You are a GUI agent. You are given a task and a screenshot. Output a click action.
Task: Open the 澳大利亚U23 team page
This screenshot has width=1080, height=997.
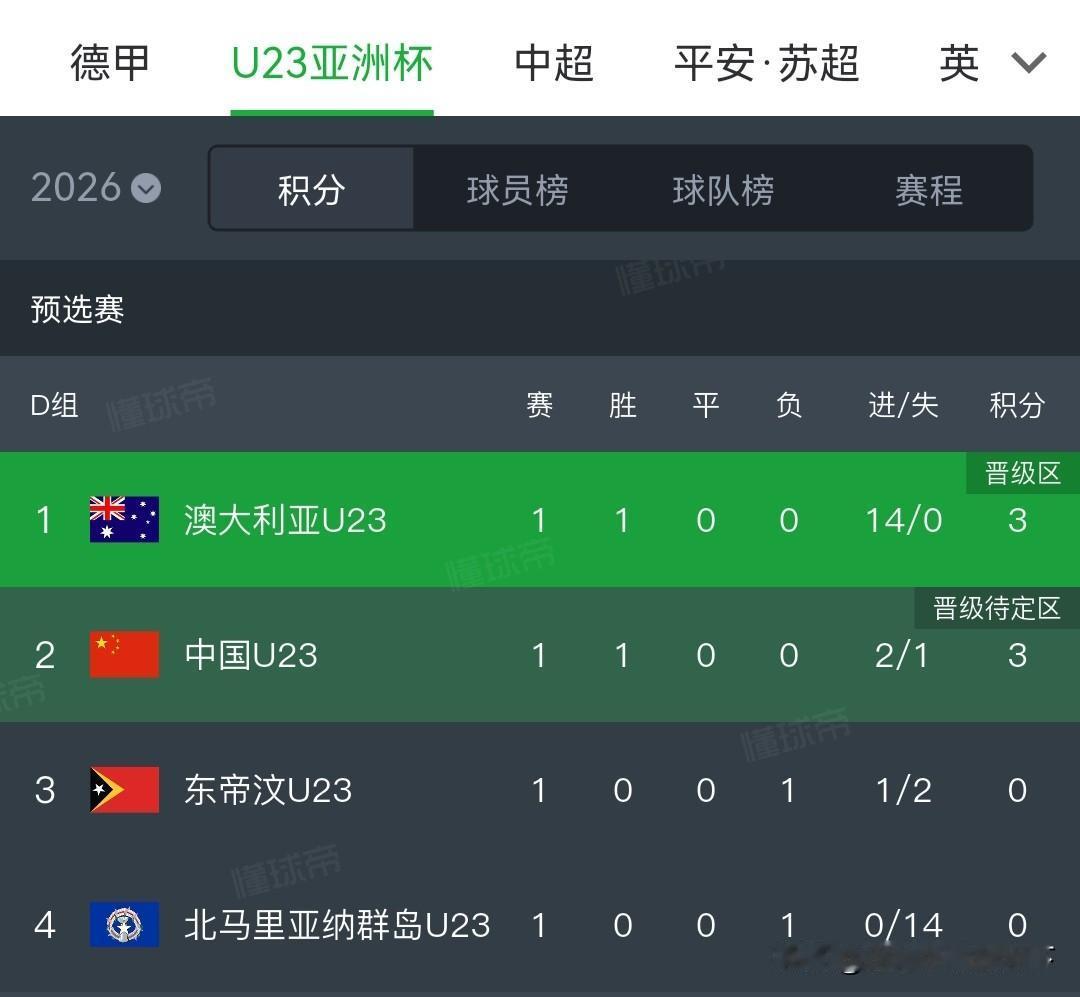pyautogui.click(x=285, y=520)
